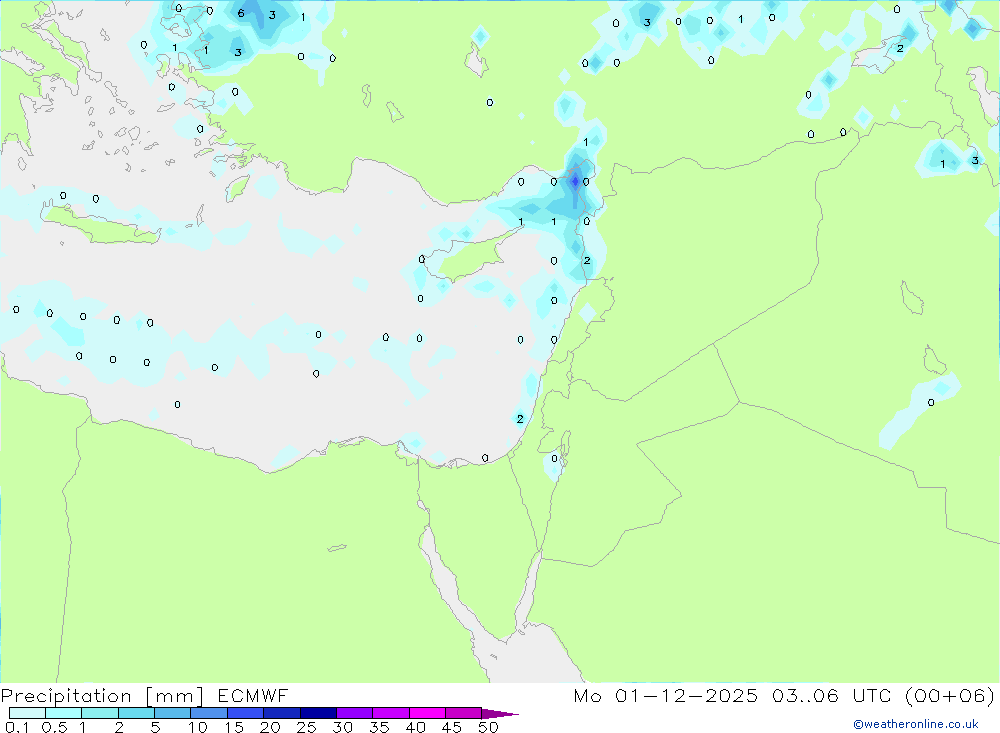Select the 0.1–0.5 mm legend color swatch

tap(27, 713)
